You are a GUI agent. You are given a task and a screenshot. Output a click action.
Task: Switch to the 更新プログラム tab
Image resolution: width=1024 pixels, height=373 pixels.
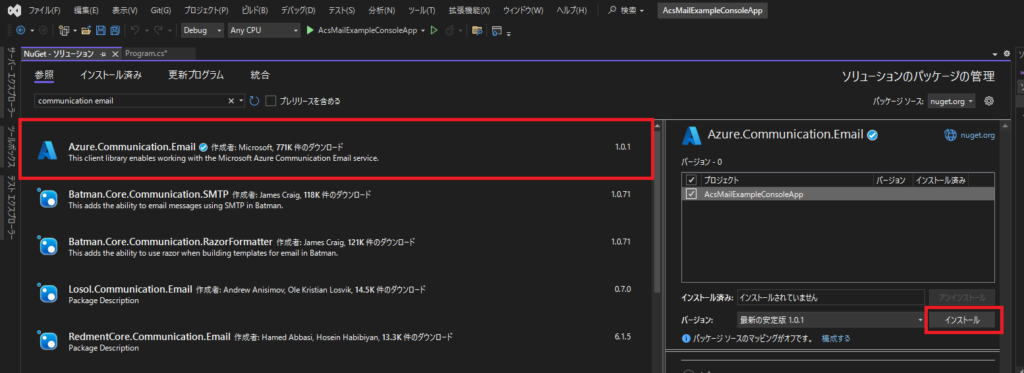(196, 75)
